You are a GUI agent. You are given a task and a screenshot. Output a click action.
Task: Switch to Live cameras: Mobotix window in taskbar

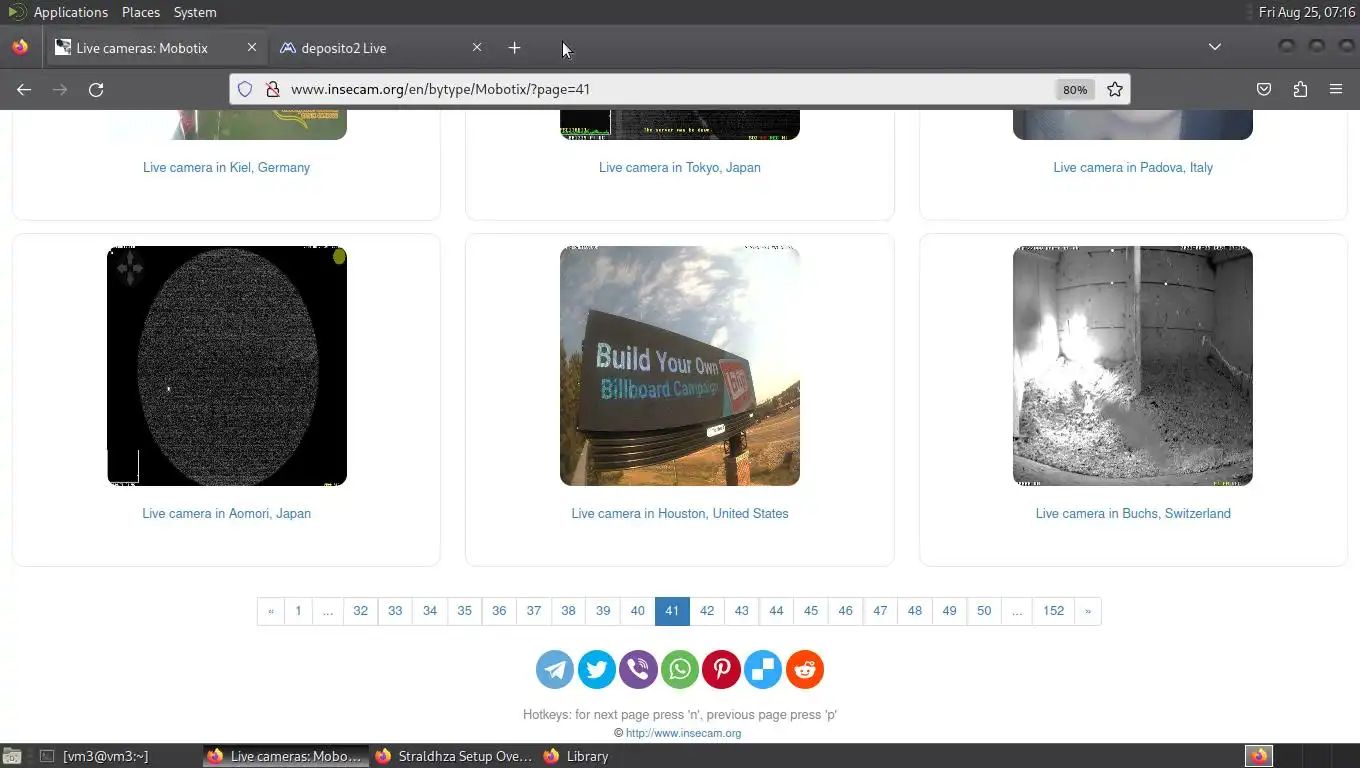click(285, 756)
